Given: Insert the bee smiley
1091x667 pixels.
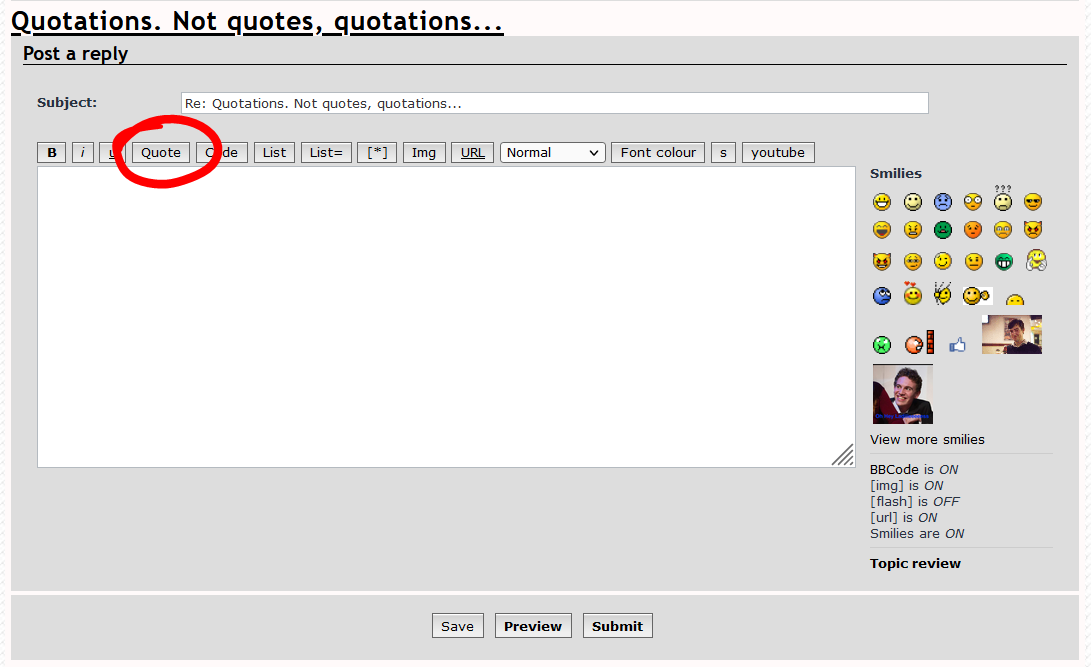Looking at the screenshot, I should (x=942, y=294).
